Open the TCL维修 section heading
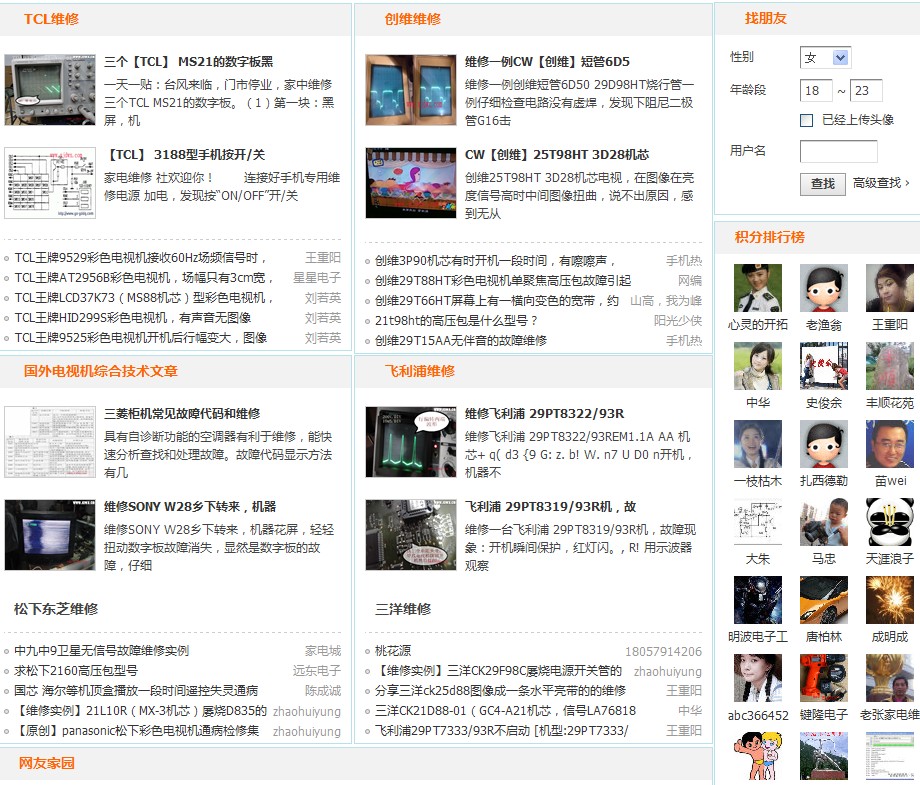Viewport: 920px width, 785px height. (51, 19)
